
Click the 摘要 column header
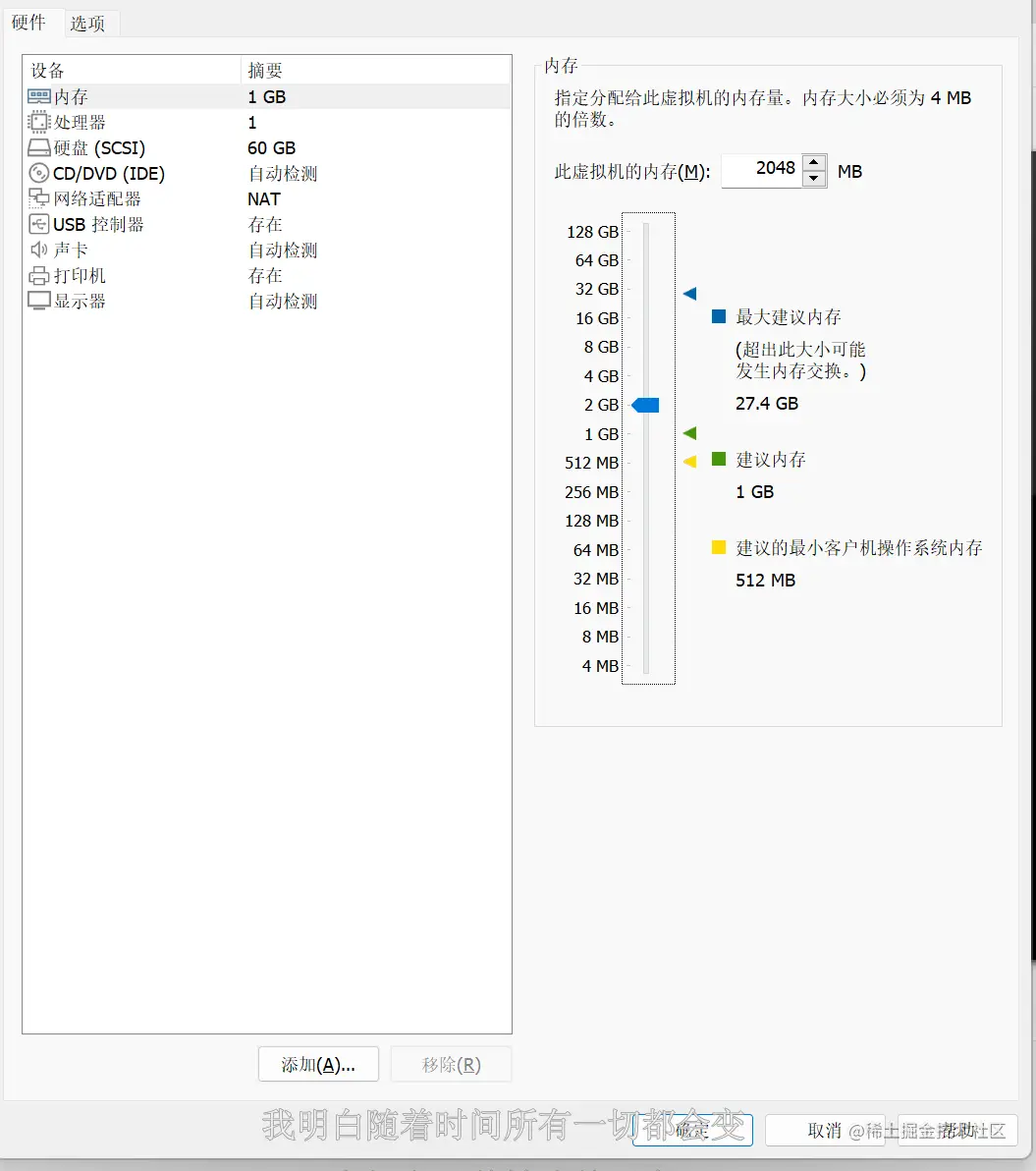[x=375, y=70]
